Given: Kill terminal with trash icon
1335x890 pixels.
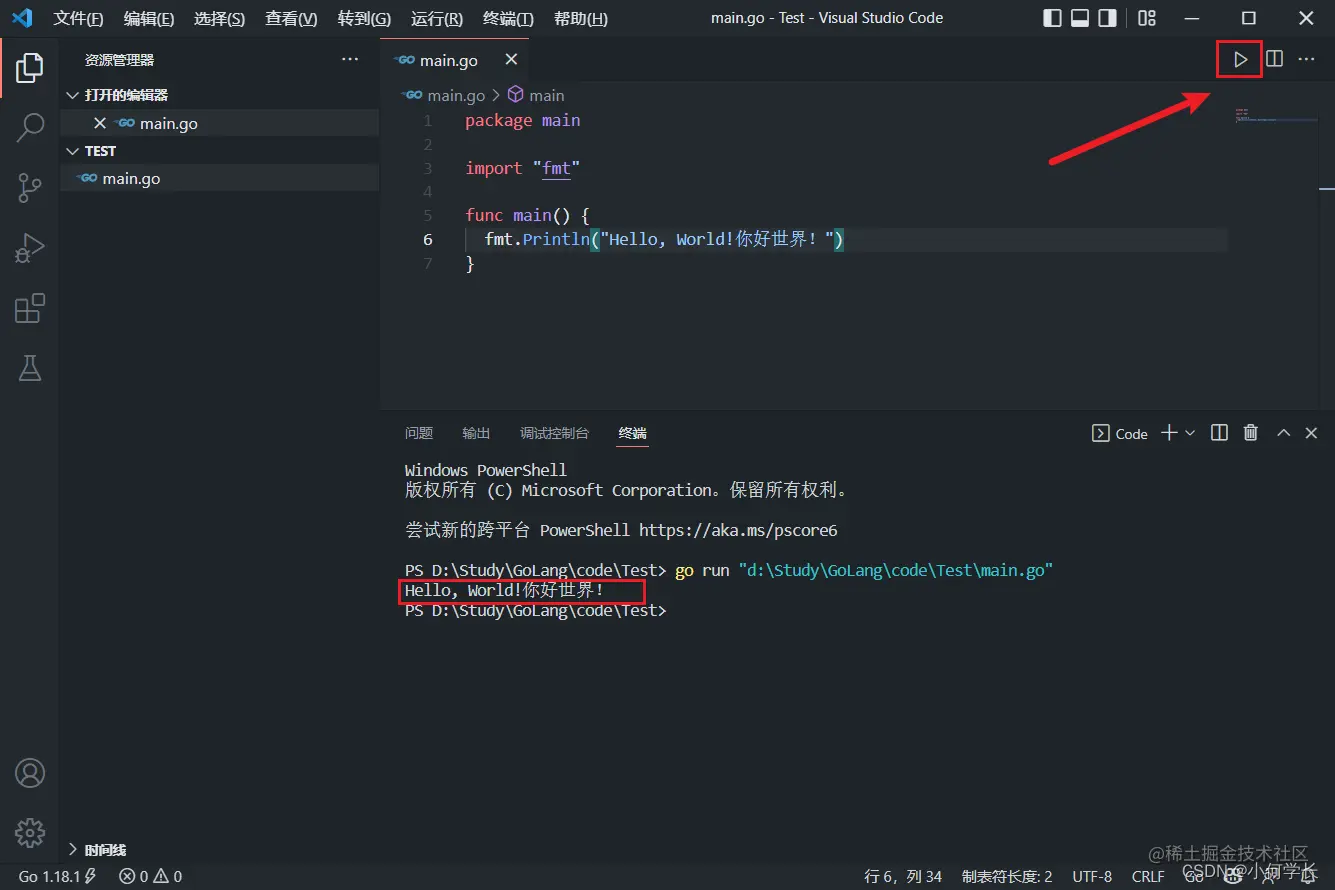Looking at the screenshot, I should (1250, 433).
